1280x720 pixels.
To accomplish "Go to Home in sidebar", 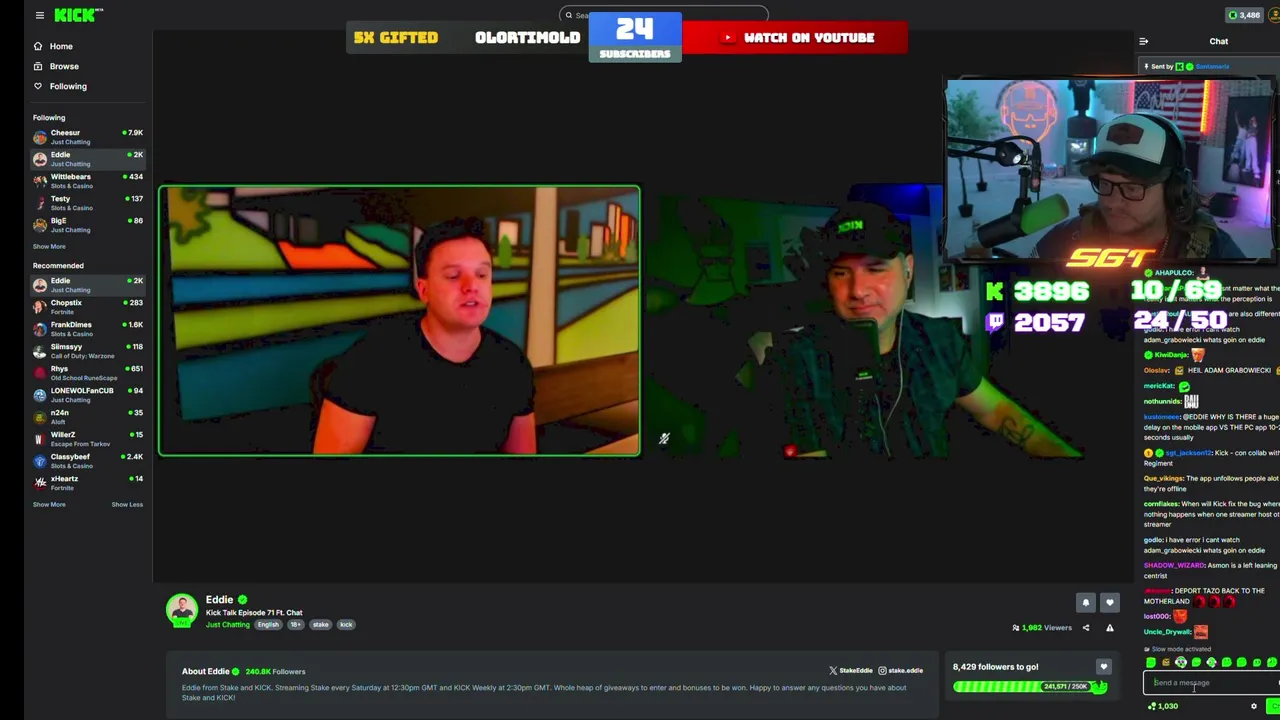I will [x=61, y=46].
